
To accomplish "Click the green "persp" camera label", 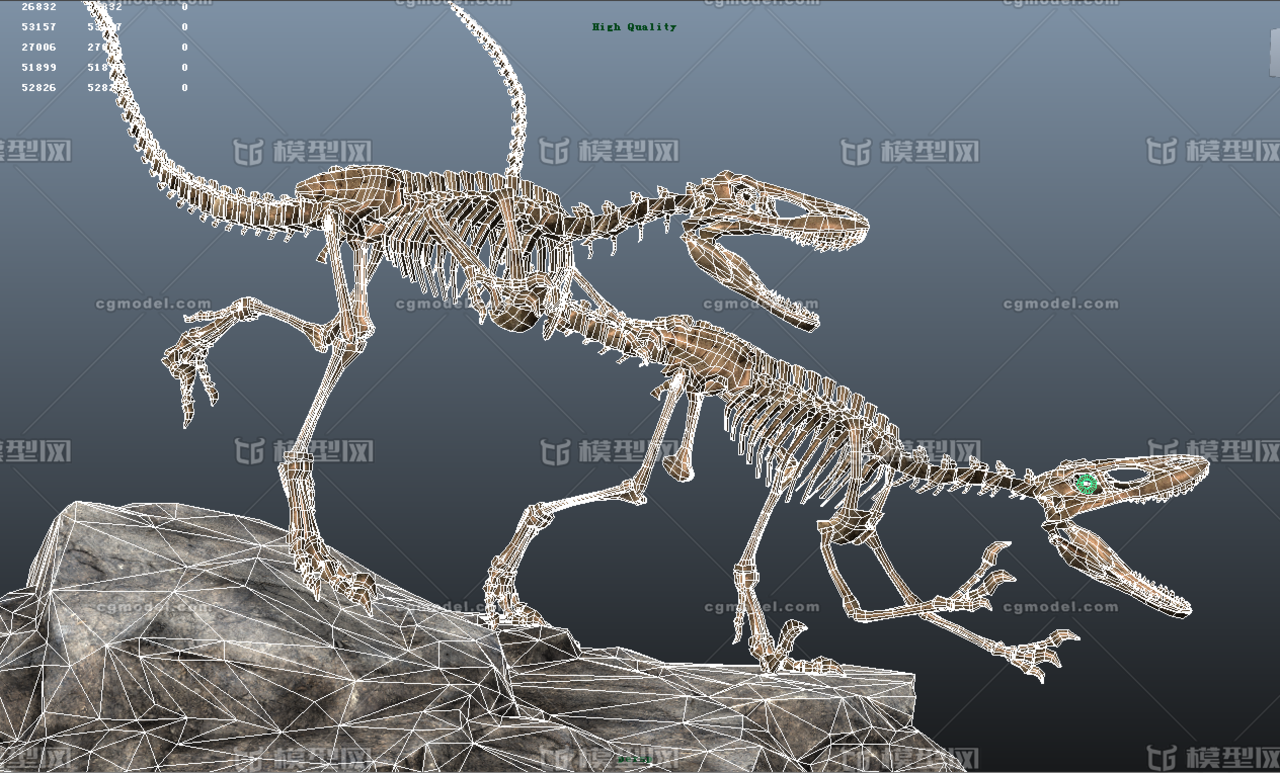I will tap(634, 760).
